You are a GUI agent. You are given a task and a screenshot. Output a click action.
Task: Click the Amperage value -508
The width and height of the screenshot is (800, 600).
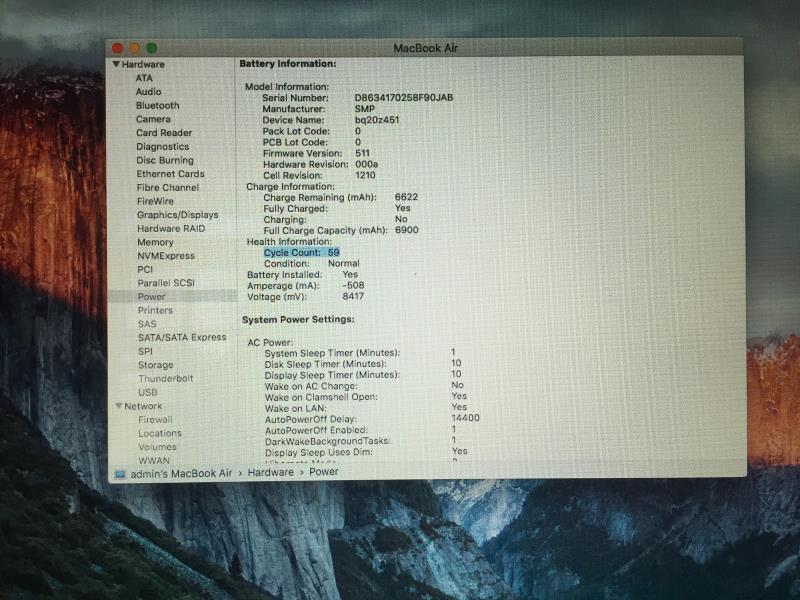[353, 285]
